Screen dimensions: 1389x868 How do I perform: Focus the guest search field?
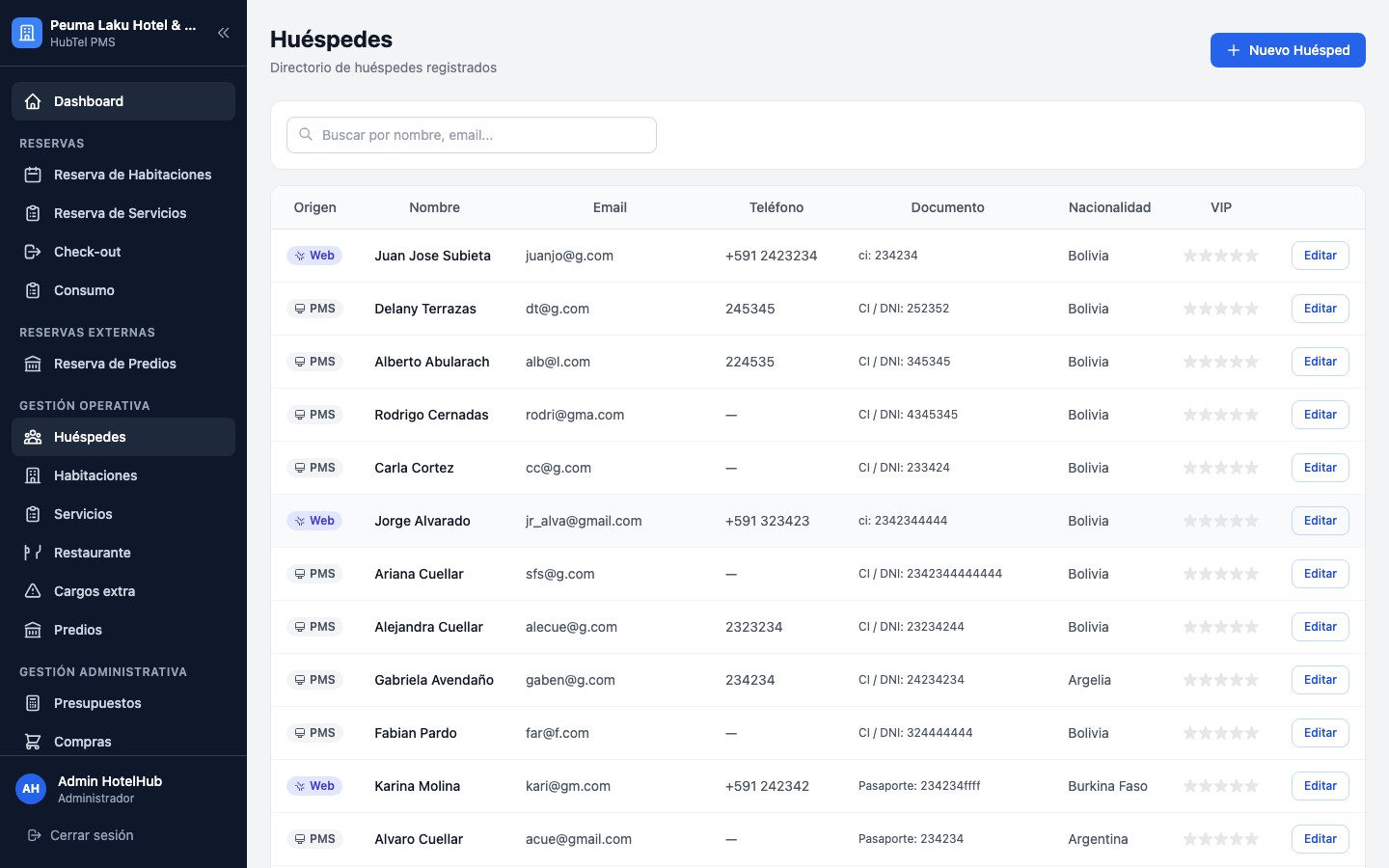pyautogui.click(x=472, y=135)
